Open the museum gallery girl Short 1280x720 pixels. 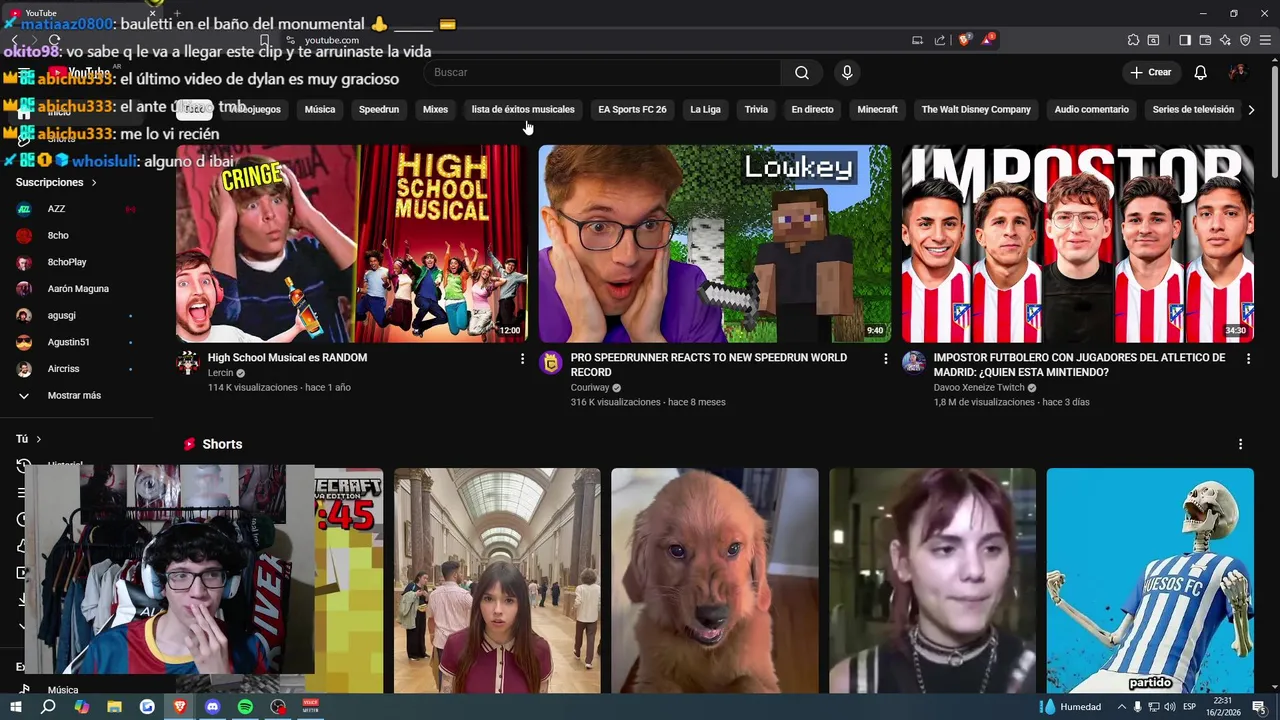coord(497,580)
